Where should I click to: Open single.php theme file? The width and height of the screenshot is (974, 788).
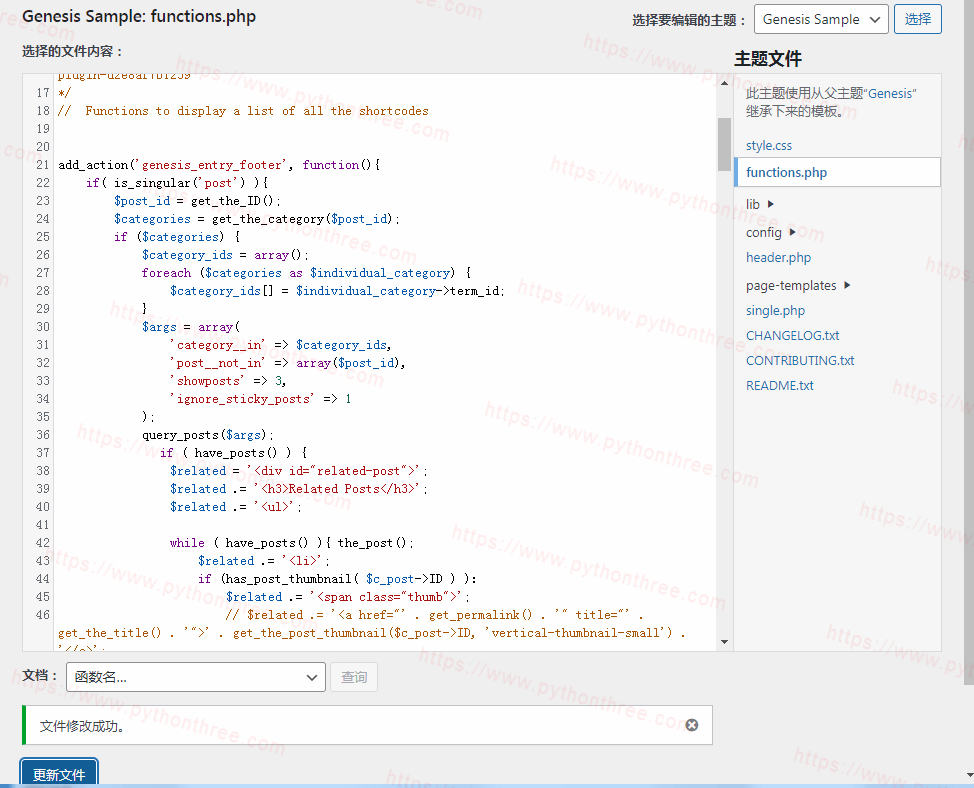point(775,310)
